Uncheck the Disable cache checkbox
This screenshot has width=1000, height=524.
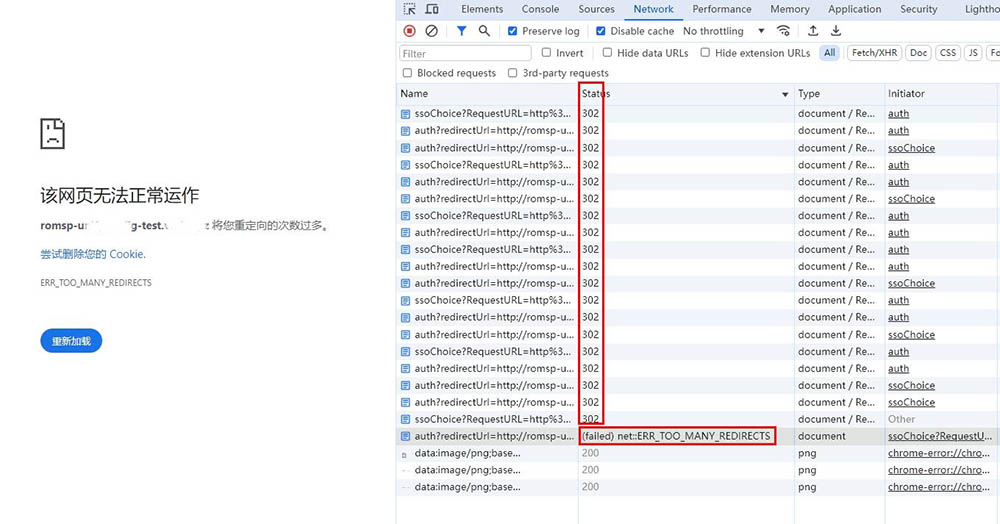[x=601, y=31]
